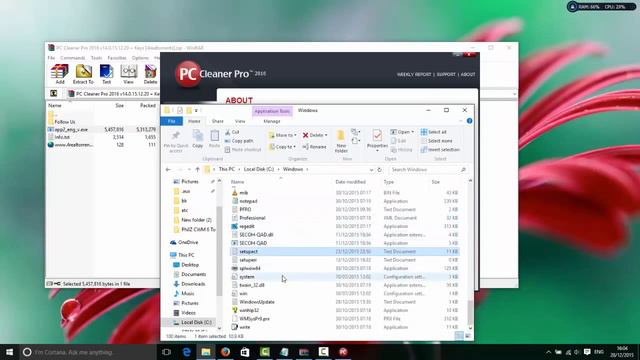Click Cut in the Clipboard group
This screenshot has height=360, width=640.
tap(232, 132)
